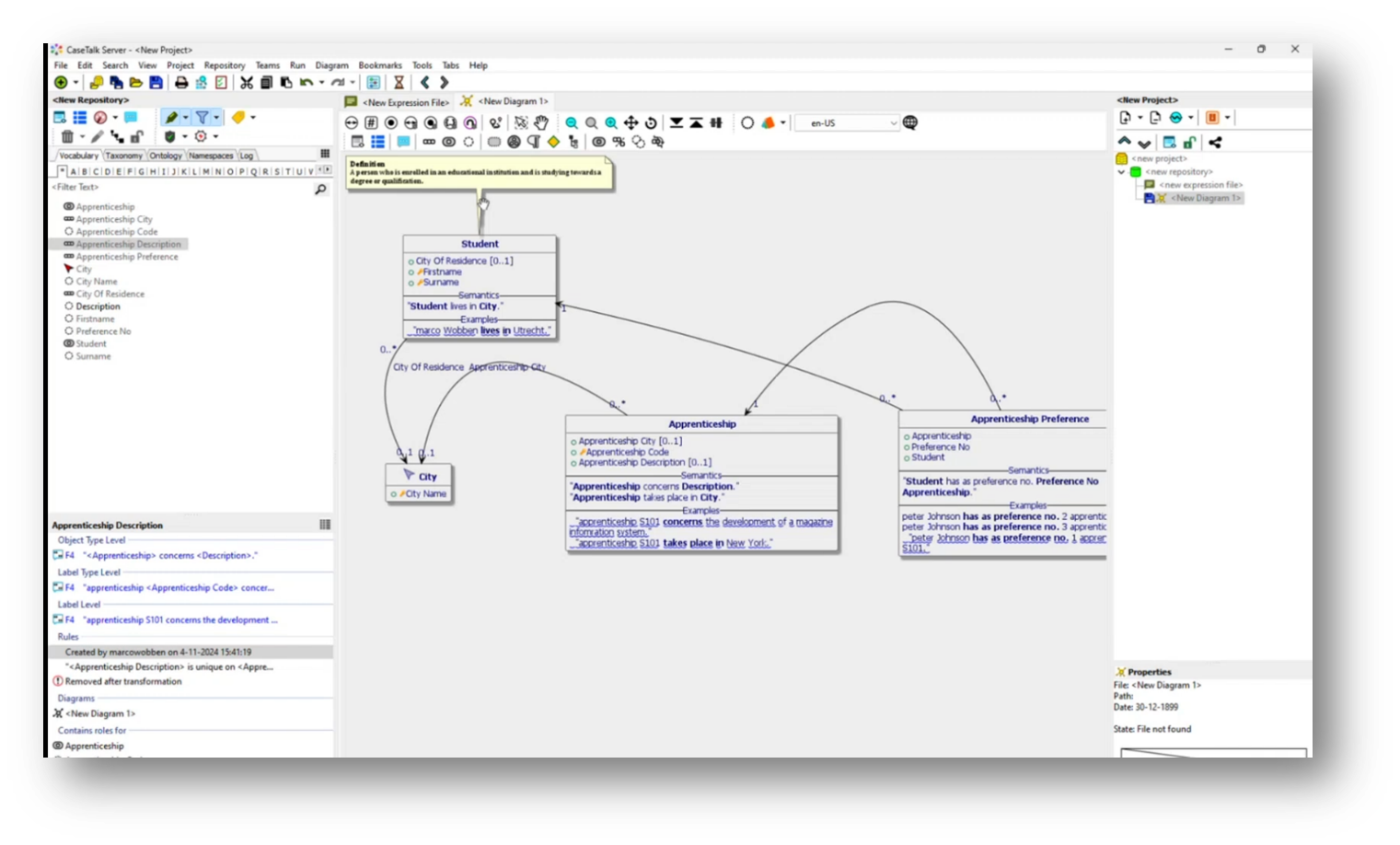Open dropdown next to orange download icon

tap(1227, 118)
